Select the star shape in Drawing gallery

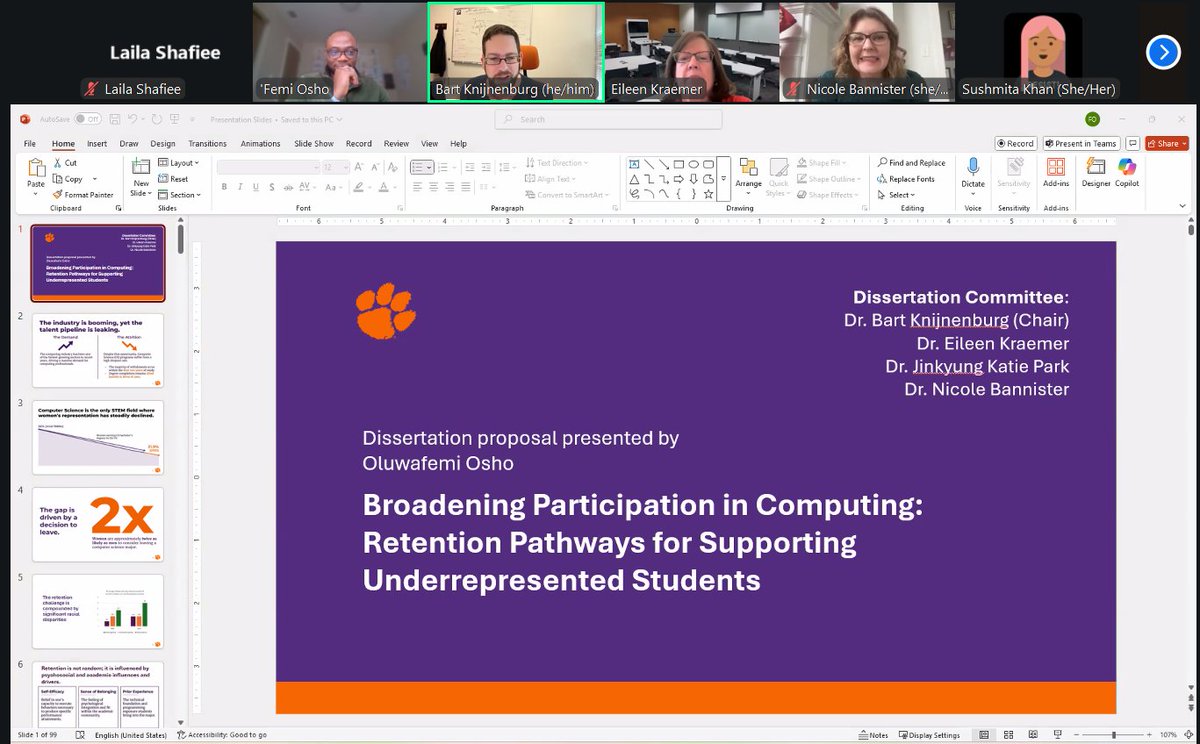pyautogui.click(x=708, y=194)
